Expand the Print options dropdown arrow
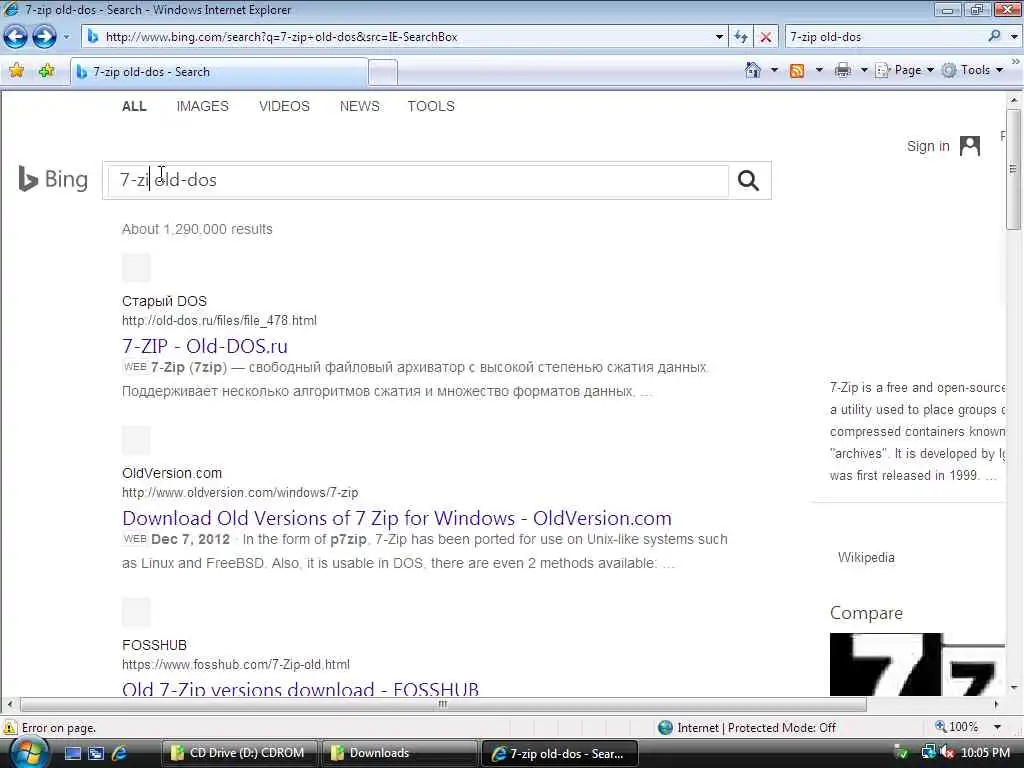 (x=864, y=70)
